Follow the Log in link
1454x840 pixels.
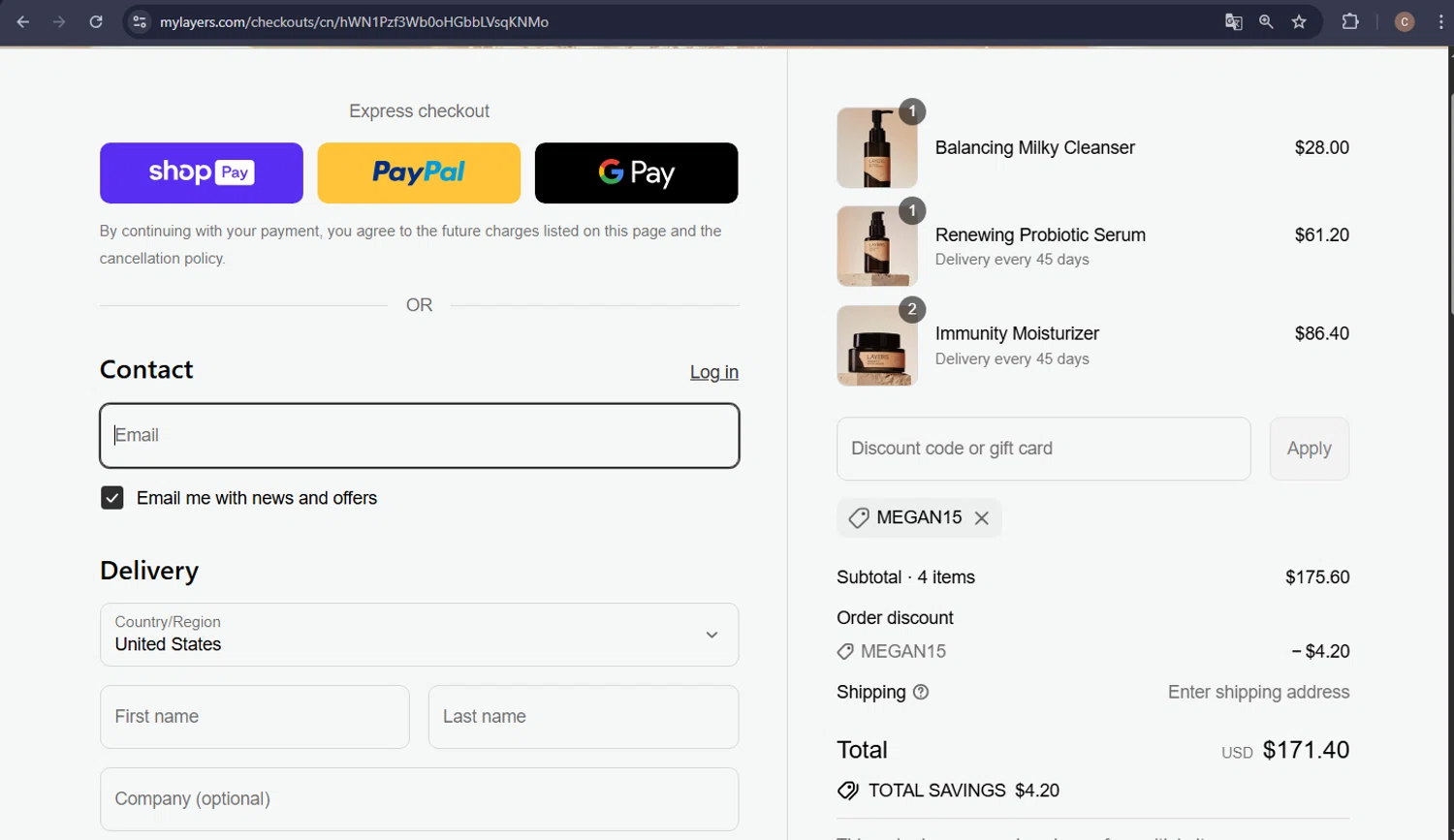[x=714, y=372]
